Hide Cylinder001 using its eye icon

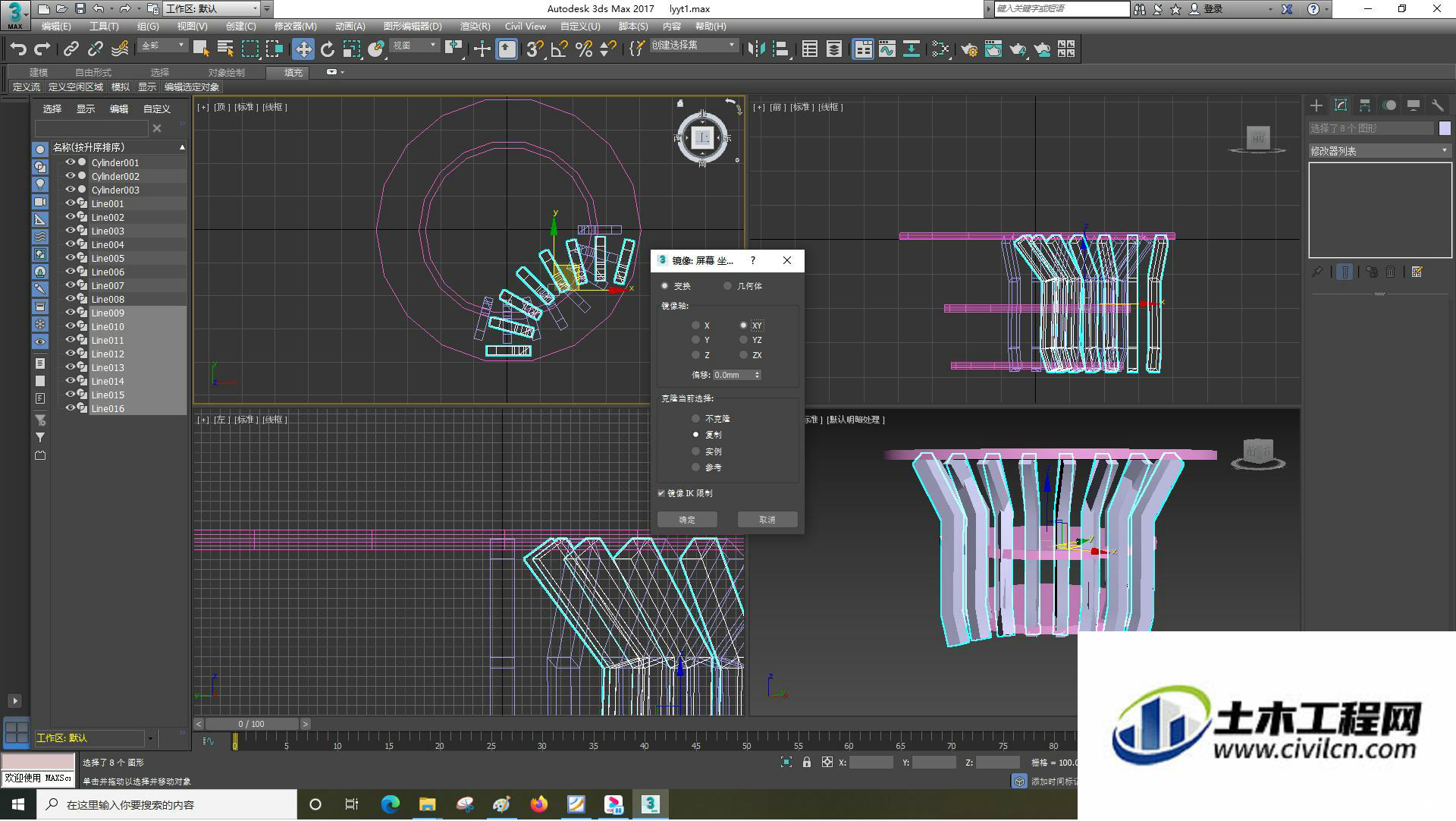point(70,162)
